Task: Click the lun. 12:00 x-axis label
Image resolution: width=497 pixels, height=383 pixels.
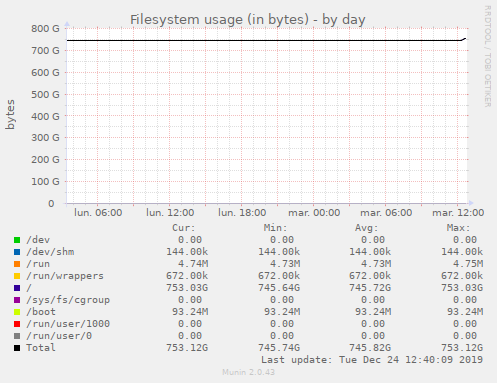Action: tap(170, 213)
